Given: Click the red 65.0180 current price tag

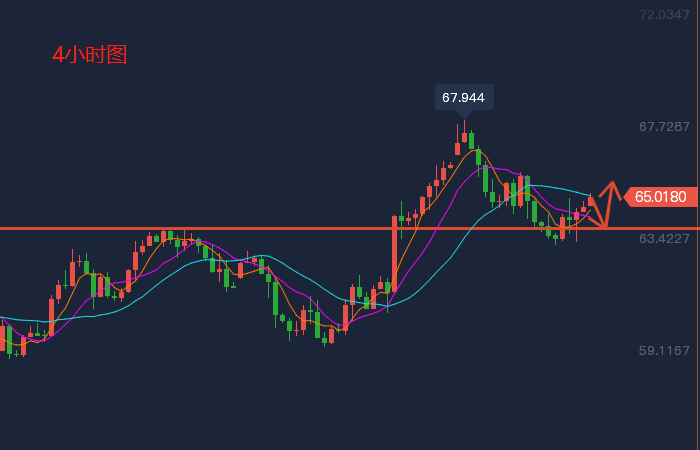Looking at the screenshot, I should tap(660, 196).
